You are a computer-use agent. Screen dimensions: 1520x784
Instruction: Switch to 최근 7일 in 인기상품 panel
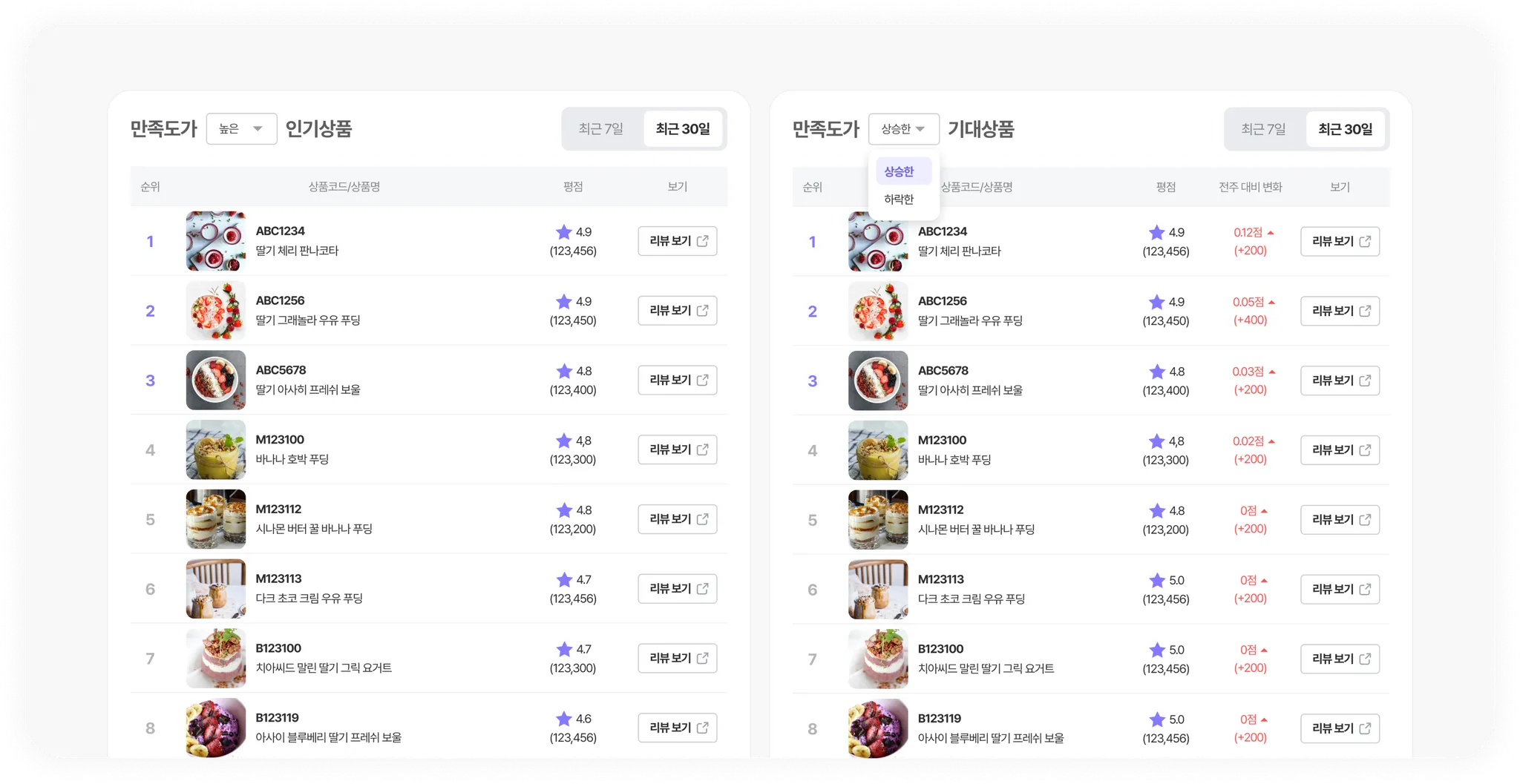(601, 129)
